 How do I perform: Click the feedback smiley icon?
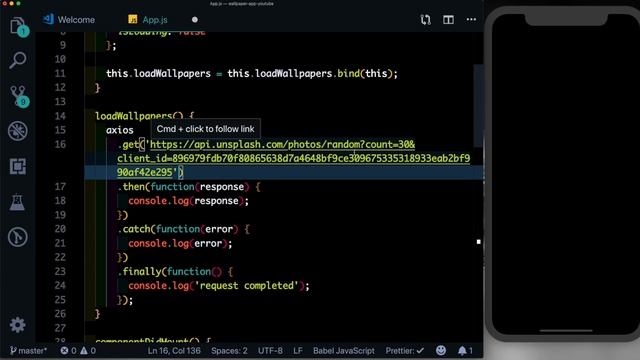click(x=441, y=350)
